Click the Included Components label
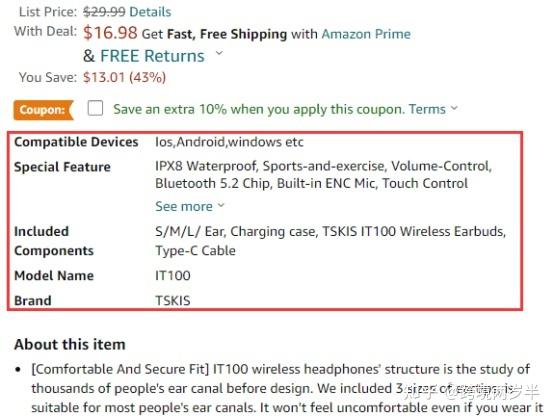Screen dimensions: 554x416 pyautogui.click(x=54, y=241)
